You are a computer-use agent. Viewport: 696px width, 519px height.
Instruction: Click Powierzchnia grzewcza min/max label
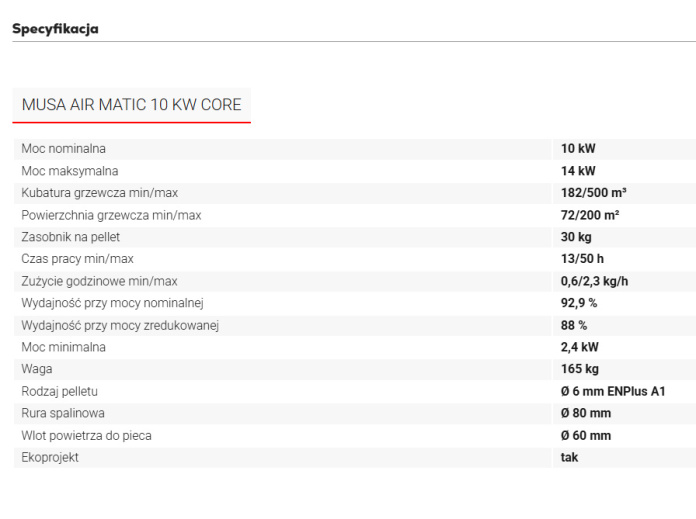click(x=111, y=215)
